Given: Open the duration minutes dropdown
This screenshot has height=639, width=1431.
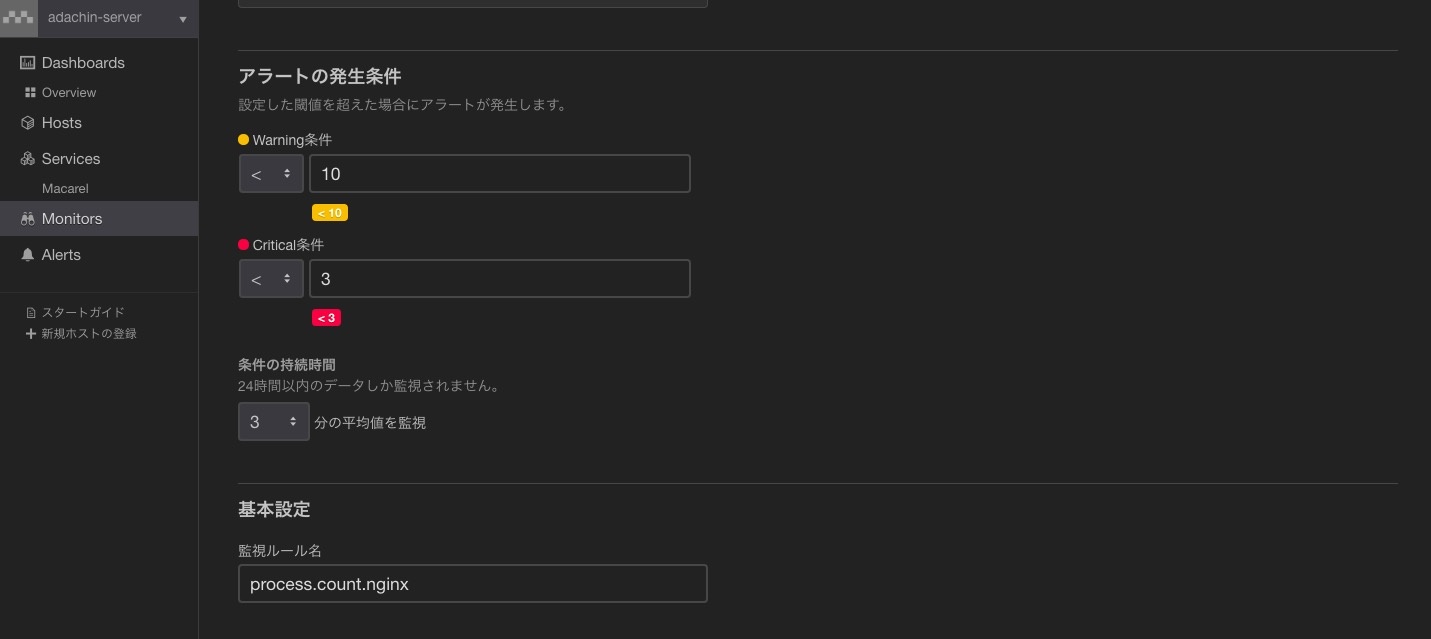Looking at the screenshot, I should [x=273, y=422].
